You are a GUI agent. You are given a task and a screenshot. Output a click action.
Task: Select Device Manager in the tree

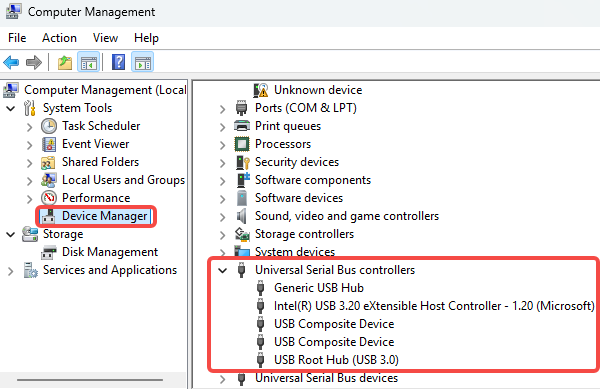pyautogui.click(x=104, y=216)
